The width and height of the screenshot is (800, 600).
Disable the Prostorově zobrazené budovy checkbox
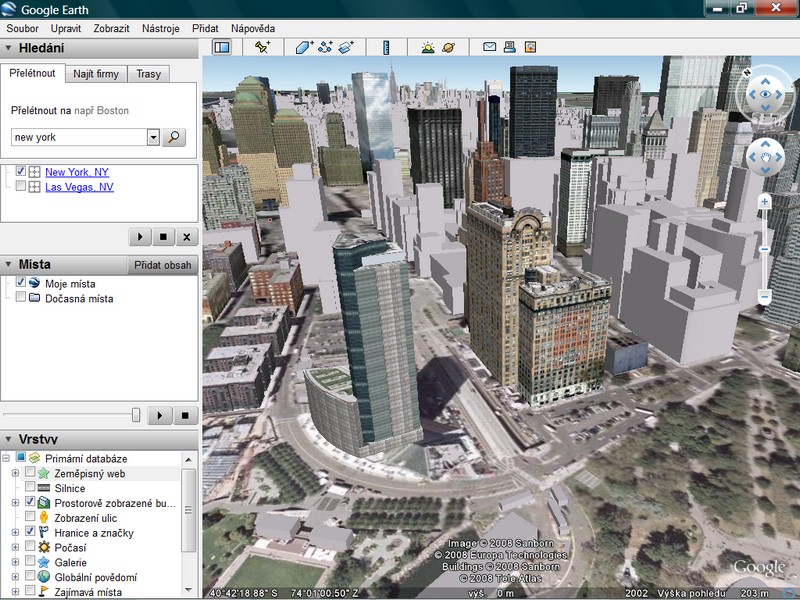tap(30, 502)
